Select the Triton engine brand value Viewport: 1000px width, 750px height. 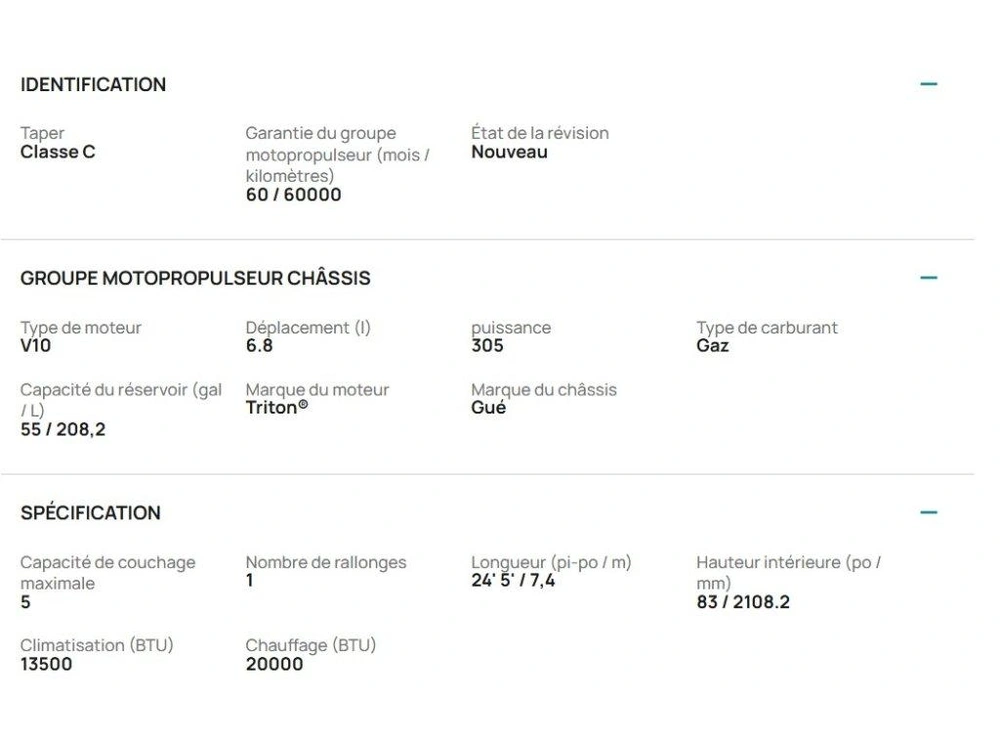click(276, 408)
